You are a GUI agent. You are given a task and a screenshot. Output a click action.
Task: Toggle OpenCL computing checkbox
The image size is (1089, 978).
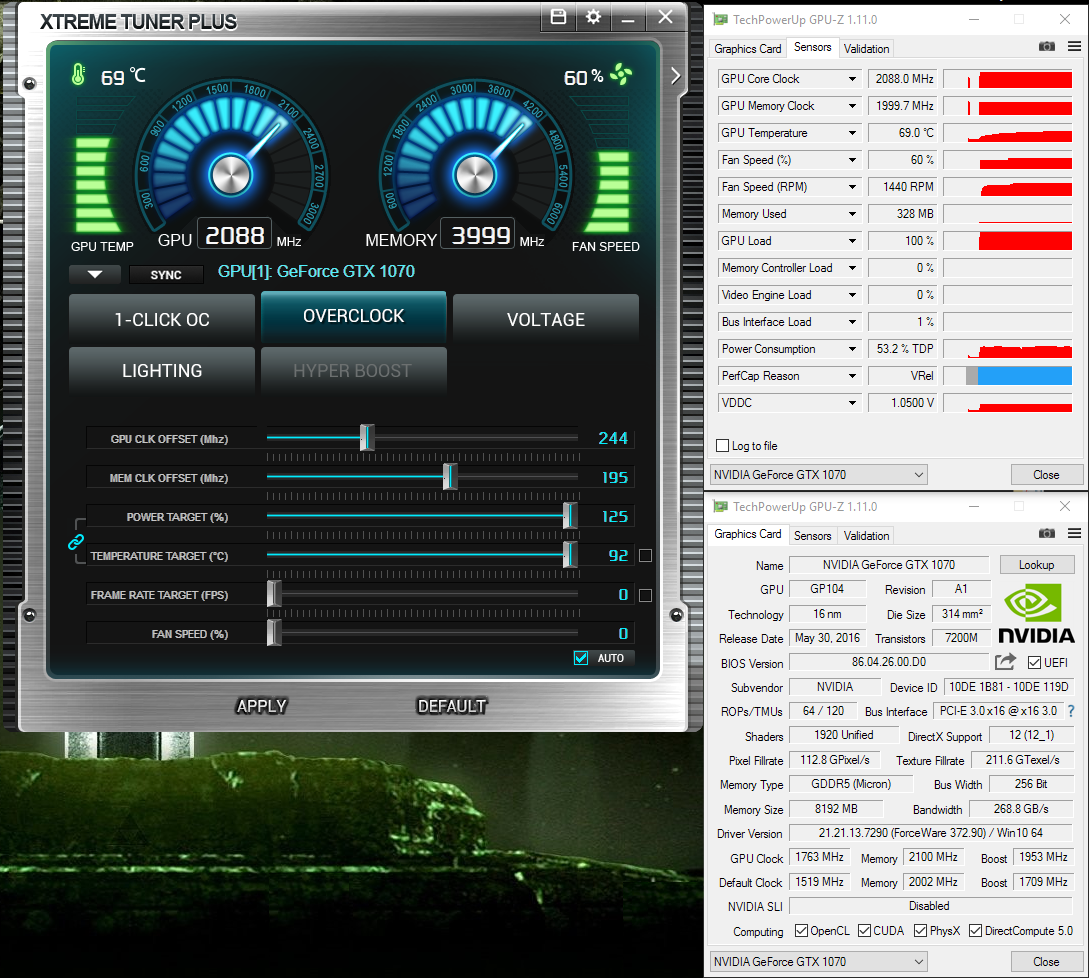[801, 931]
